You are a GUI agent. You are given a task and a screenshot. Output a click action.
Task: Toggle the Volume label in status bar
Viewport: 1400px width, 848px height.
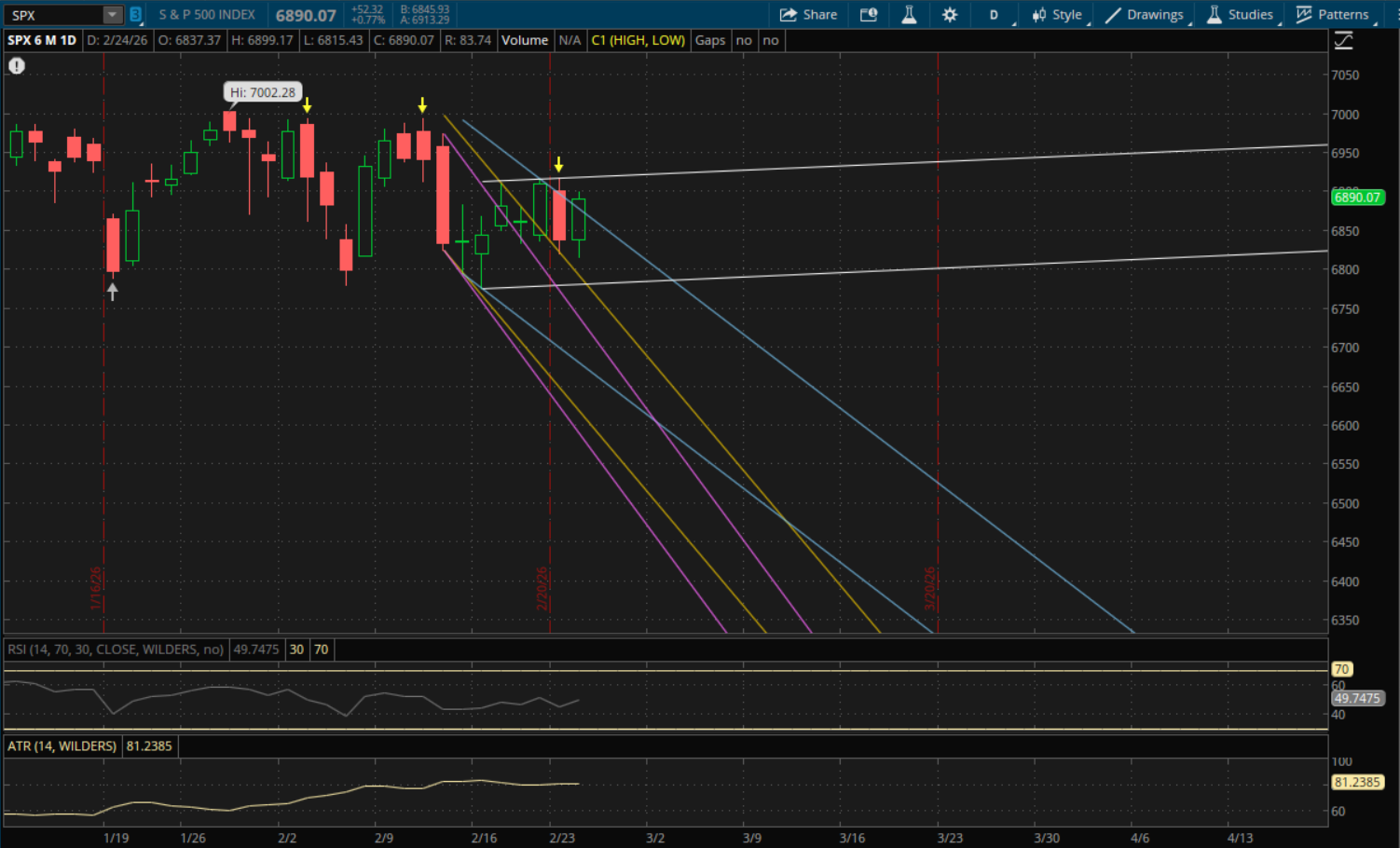[x=525, y=41]
